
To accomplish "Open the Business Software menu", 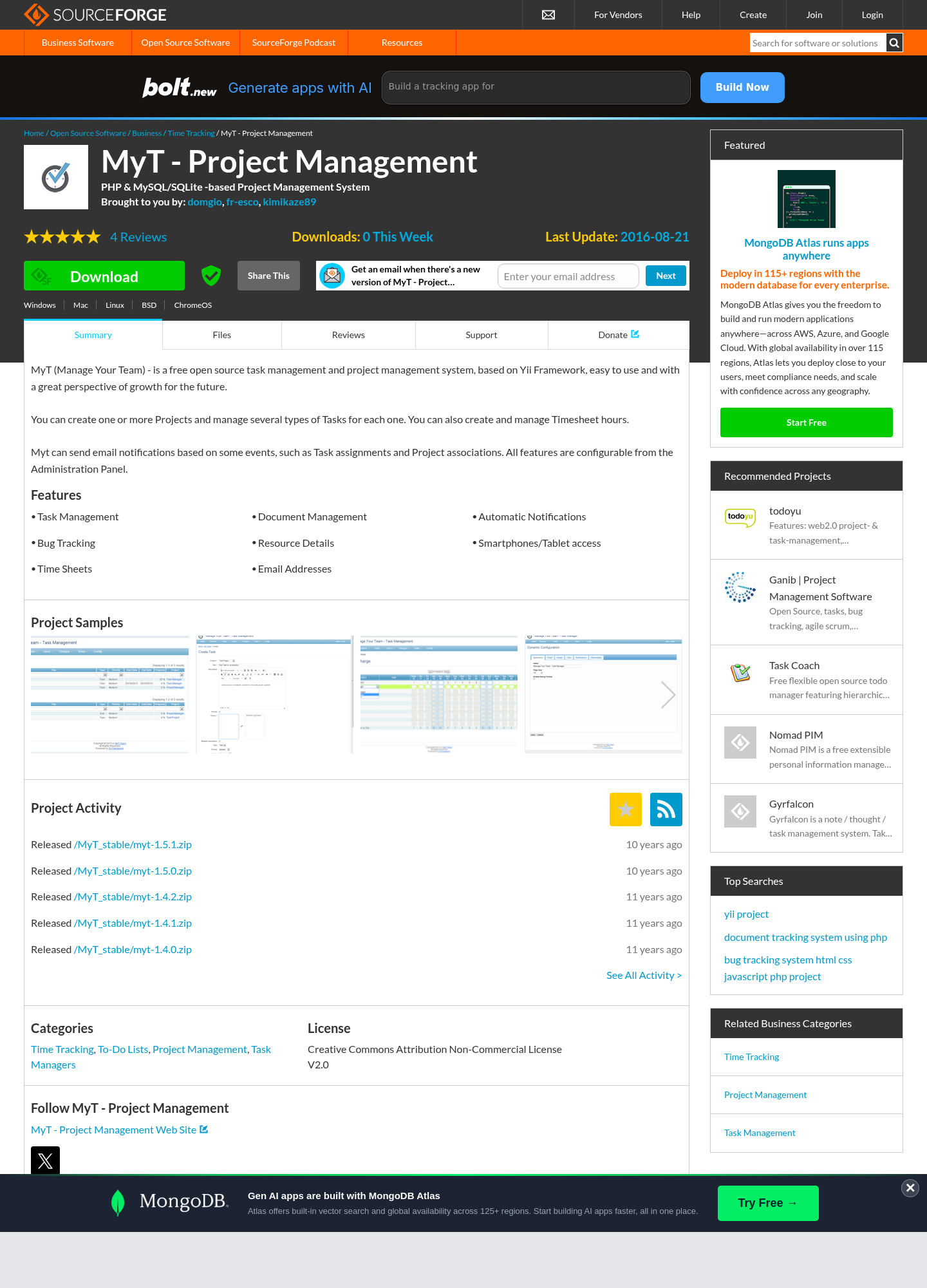I will [x=78, y=43].
